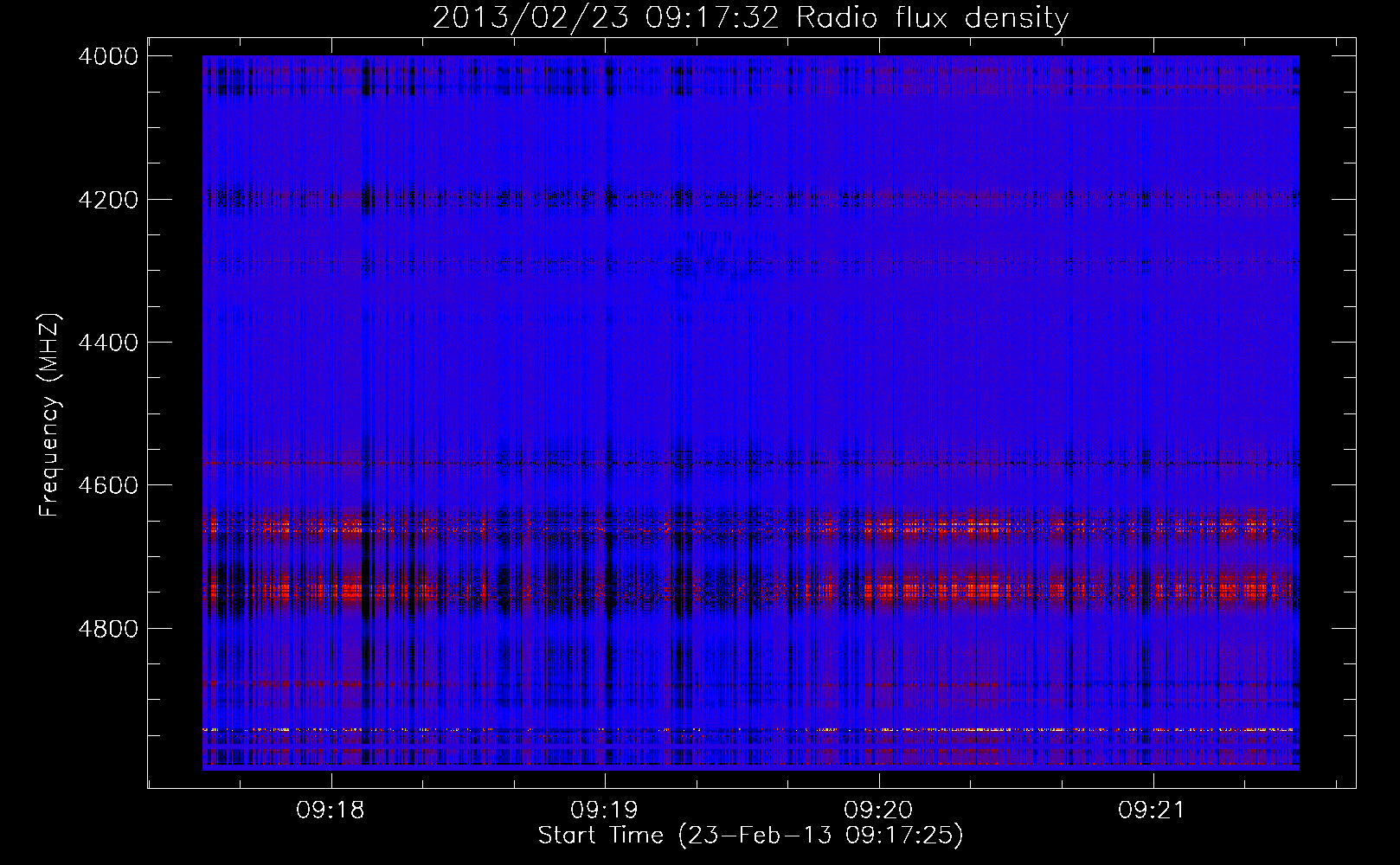Click the 4000 frequency axis label
This screenshot has width=1400, height=865.
108,56
